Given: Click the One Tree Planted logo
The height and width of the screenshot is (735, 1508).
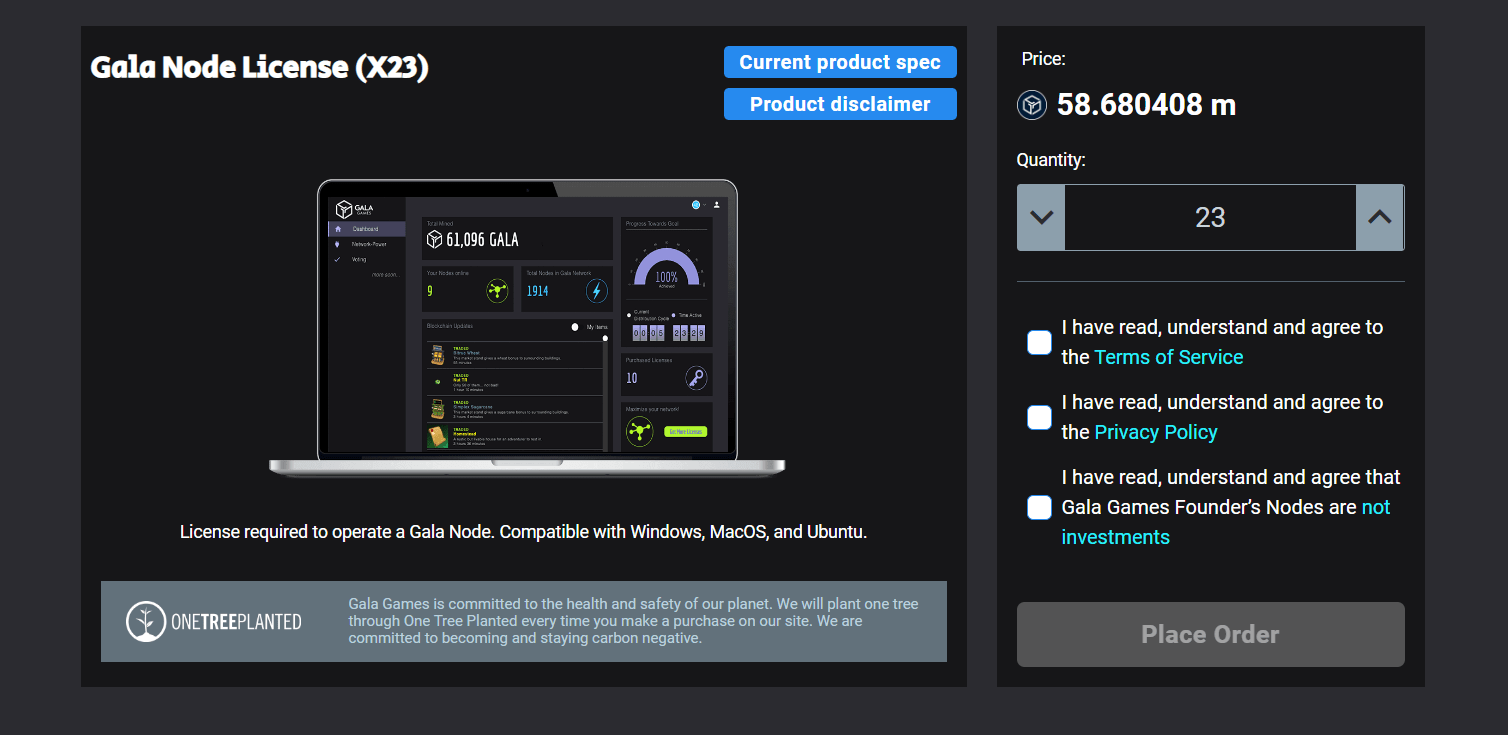Looking at the screenshot, I should 214,621.
